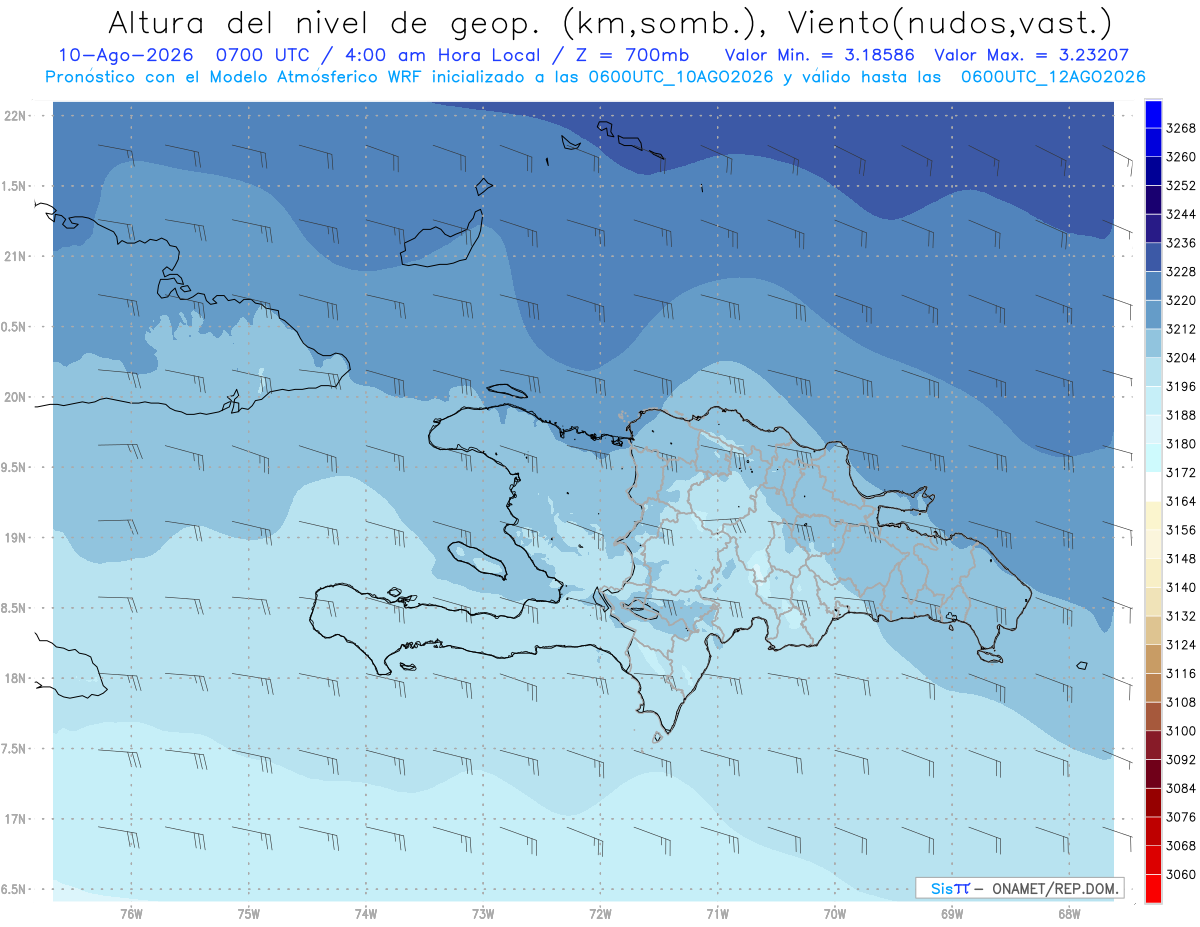Click the 3252 colorbar label

pos(1181,186)
